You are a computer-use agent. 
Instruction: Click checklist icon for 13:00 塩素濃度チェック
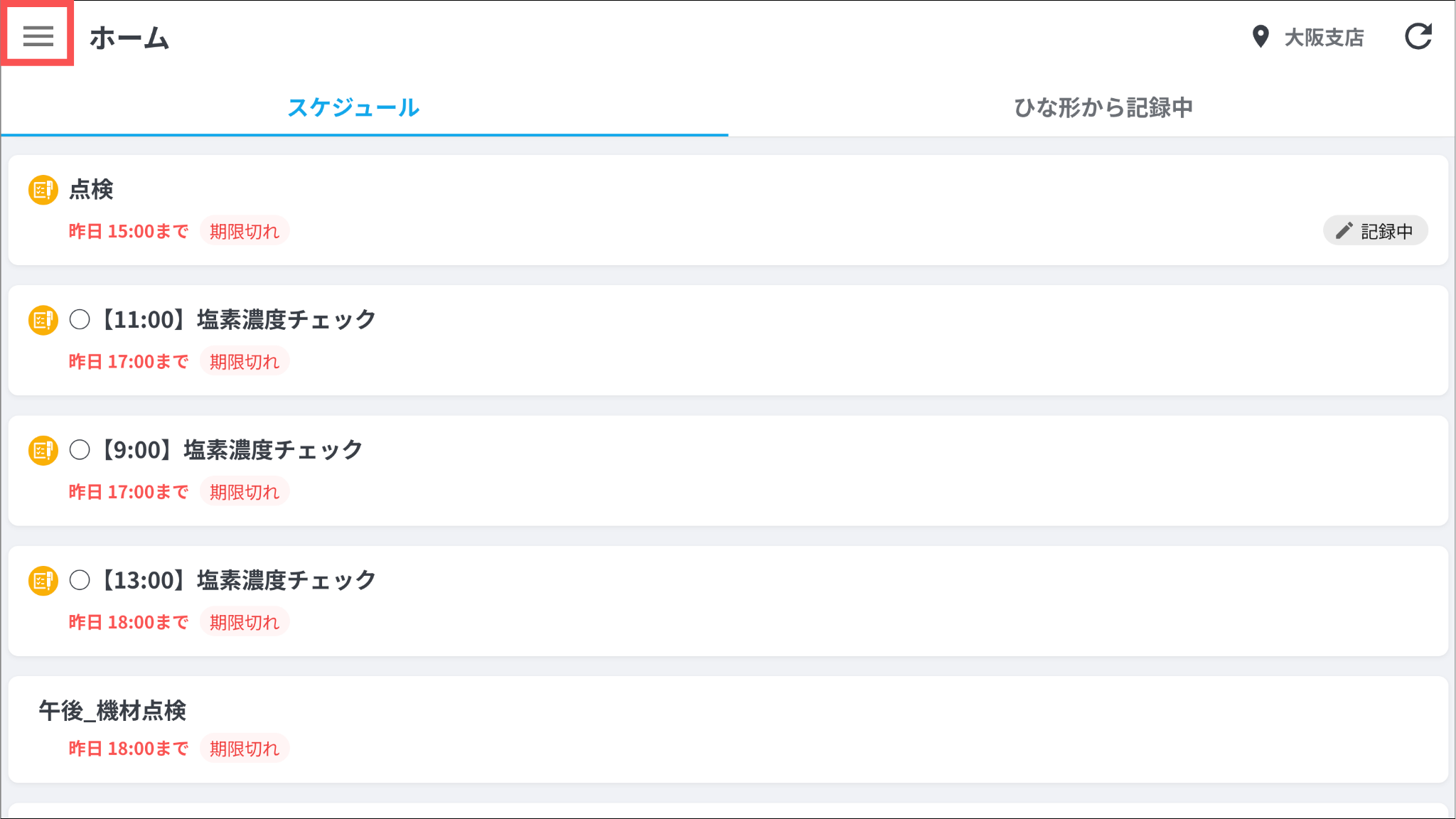tap(43, 581)
